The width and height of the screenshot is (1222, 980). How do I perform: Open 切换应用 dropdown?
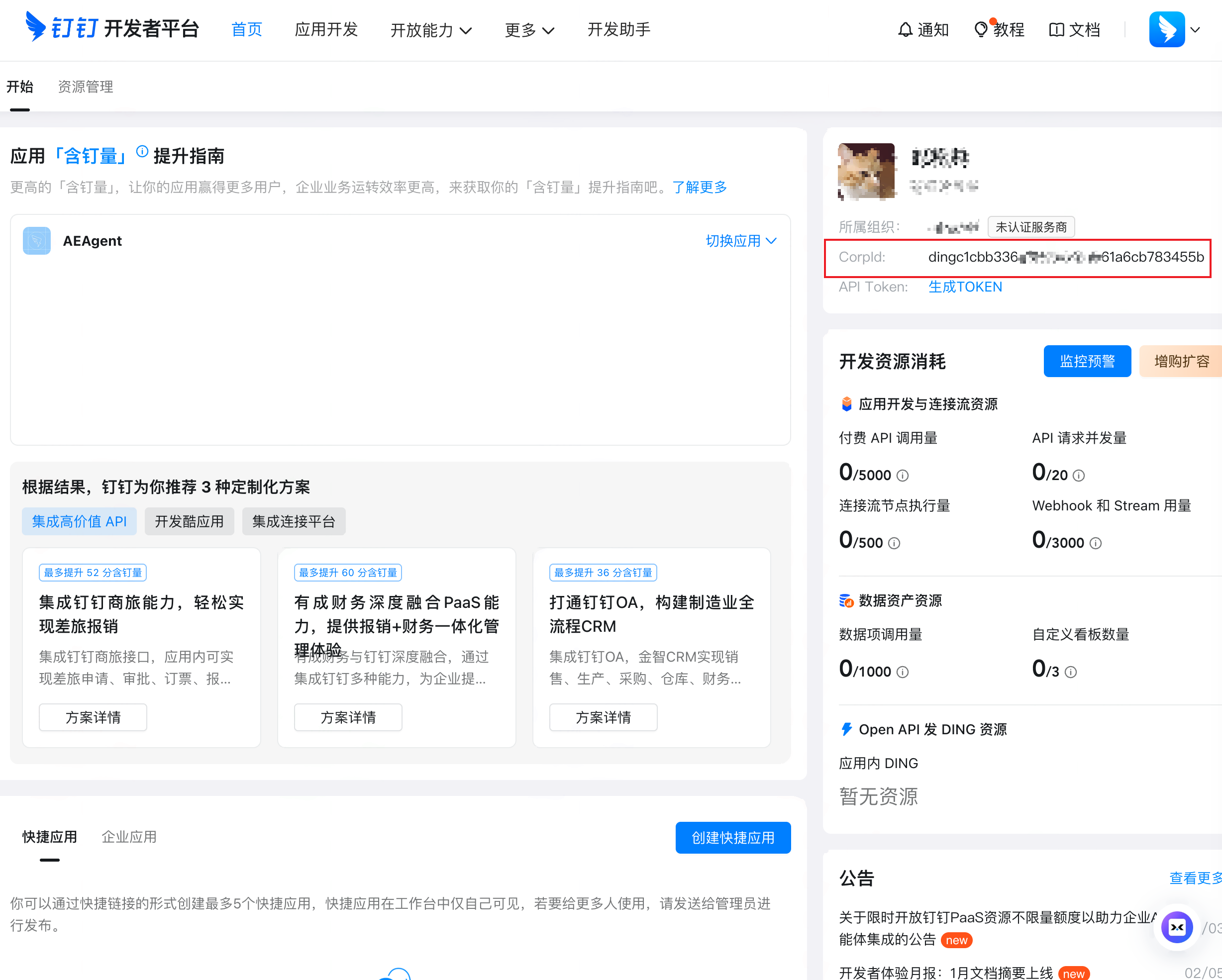(x=741, y=241)
